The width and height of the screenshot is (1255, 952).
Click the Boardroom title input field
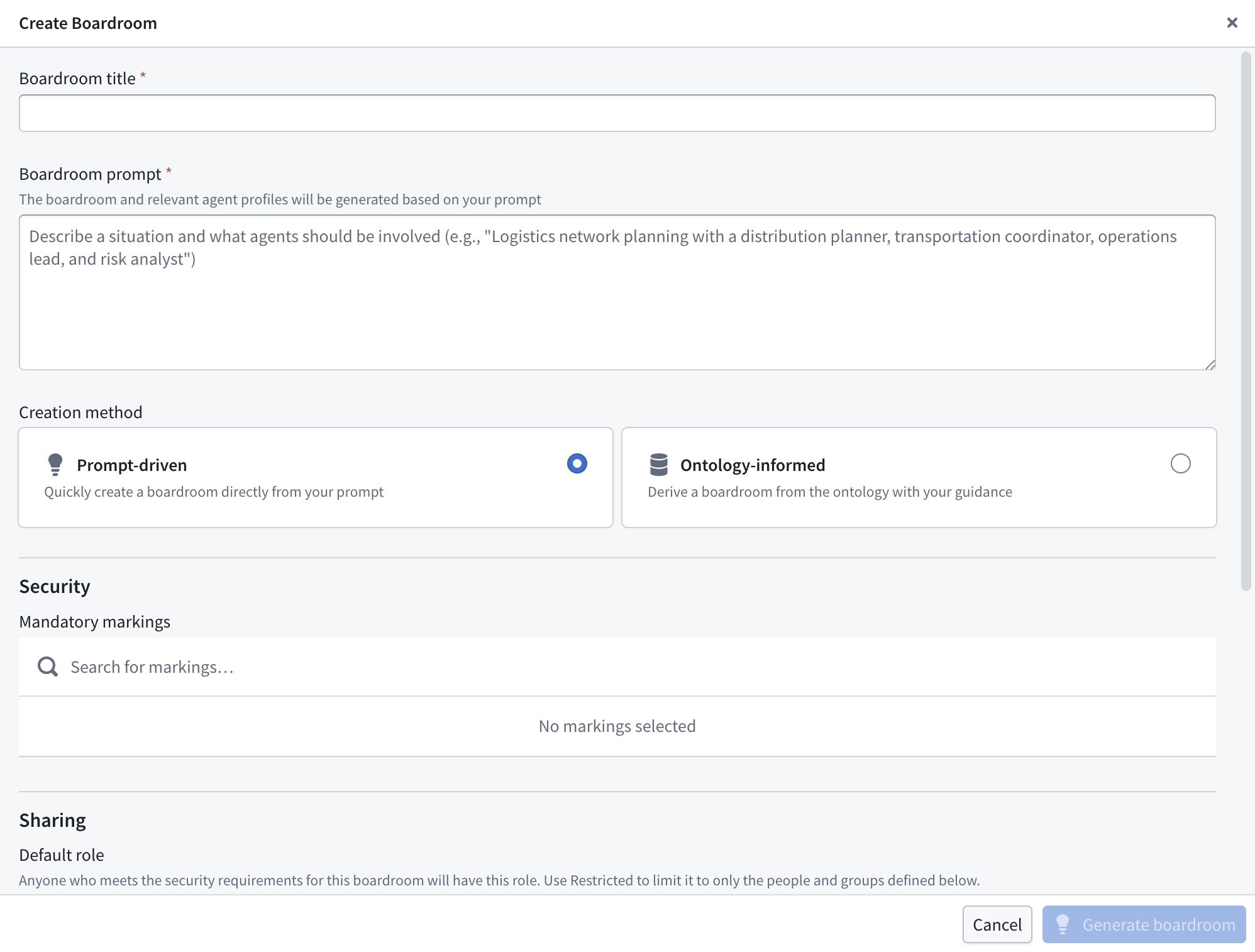point(617,113)
